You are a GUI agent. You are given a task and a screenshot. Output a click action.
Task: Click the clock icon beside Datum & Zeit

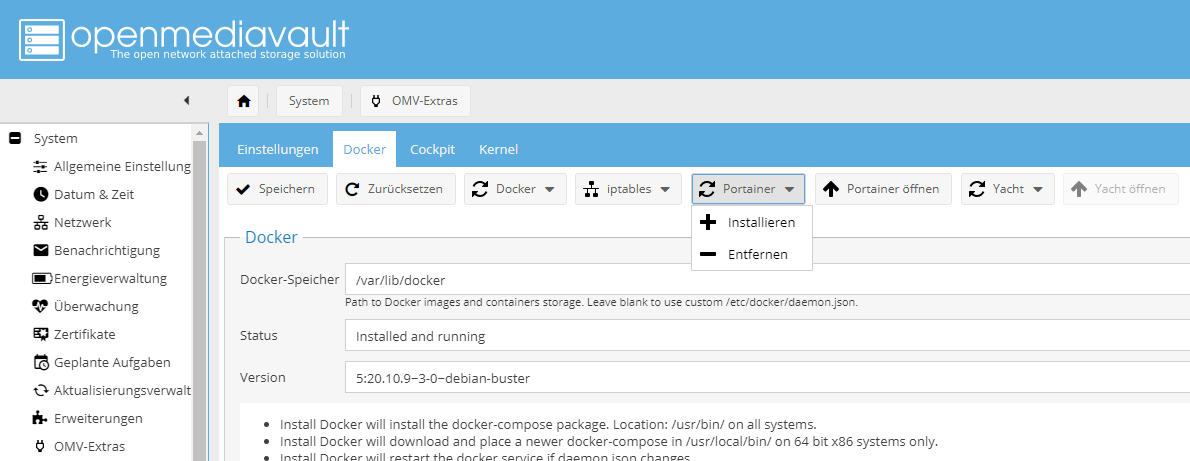pyautogui.click(x=41, y=194)
